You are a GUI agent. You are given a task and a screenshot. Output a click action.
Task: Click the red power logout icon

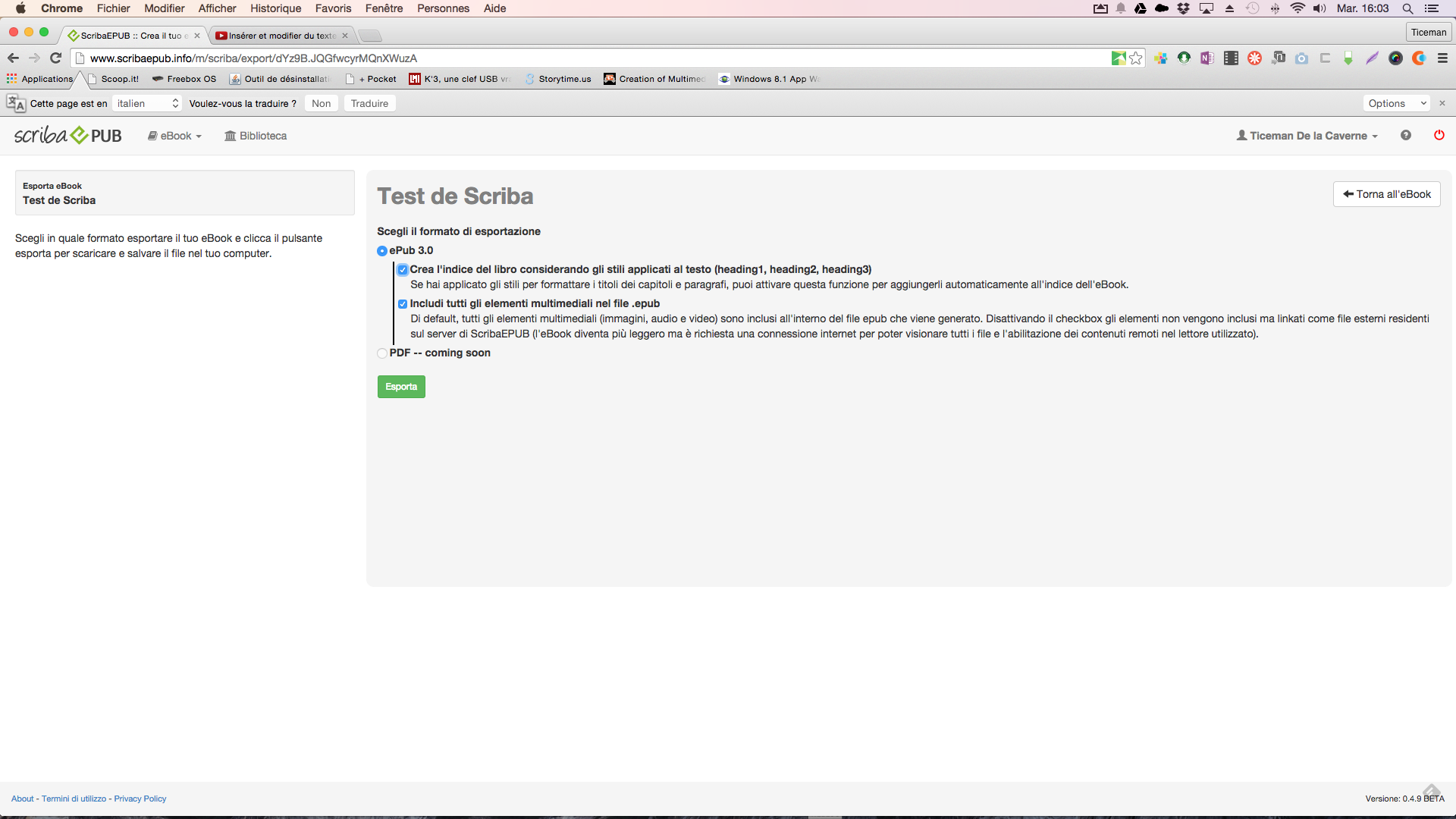pyautogui.click(x=1439, y=135)
